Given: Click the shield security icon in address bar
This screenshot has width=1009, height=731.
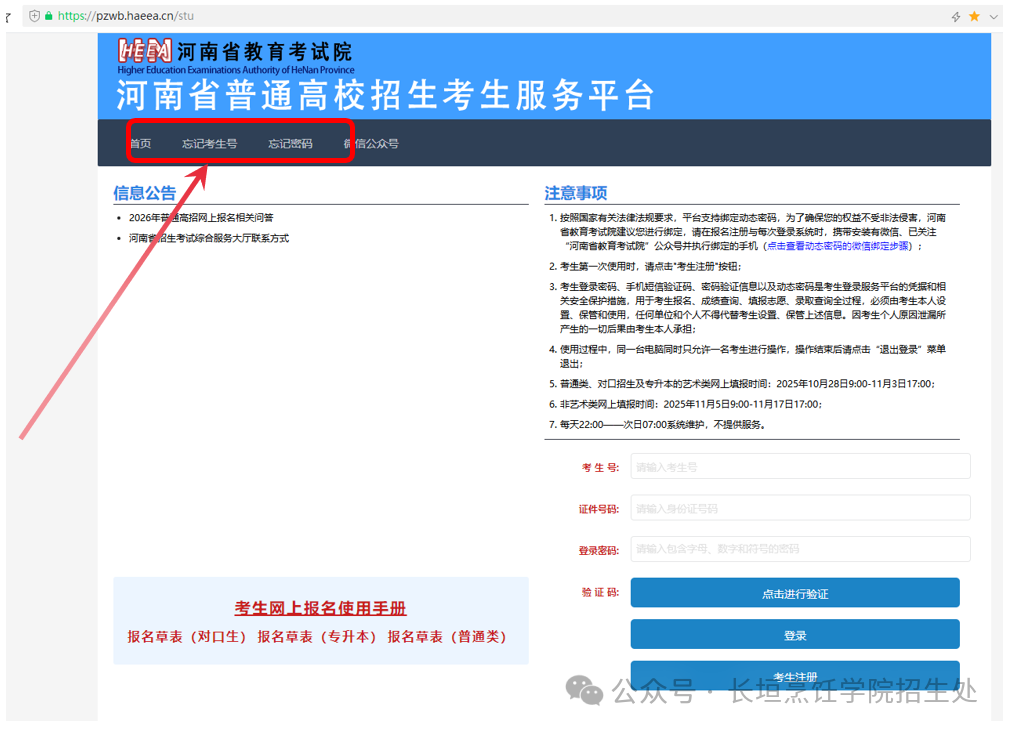Looking at the screenshot, I should tap(35, 16).
